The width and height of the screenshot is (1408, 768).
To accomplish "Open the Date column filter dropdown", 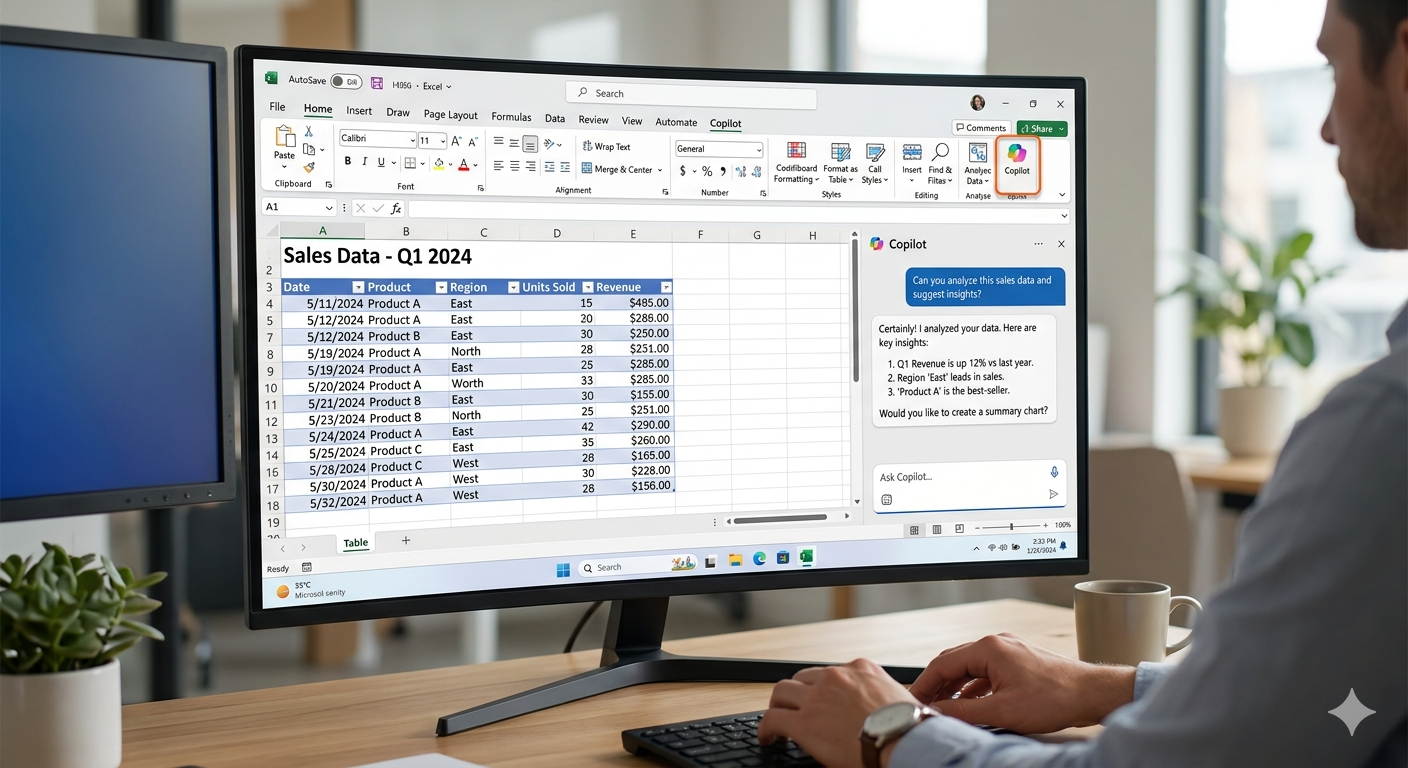I will (358, 287).
